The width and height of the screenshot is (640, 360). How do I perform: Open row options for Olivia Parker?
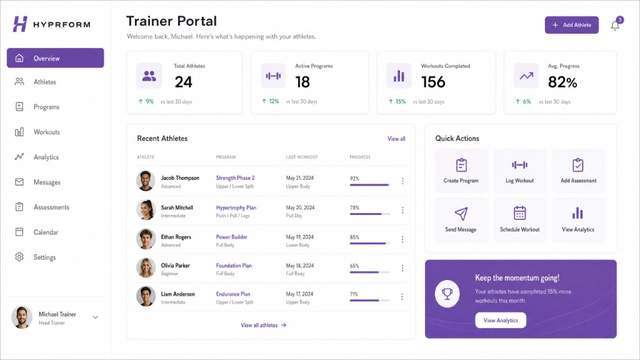402,268
